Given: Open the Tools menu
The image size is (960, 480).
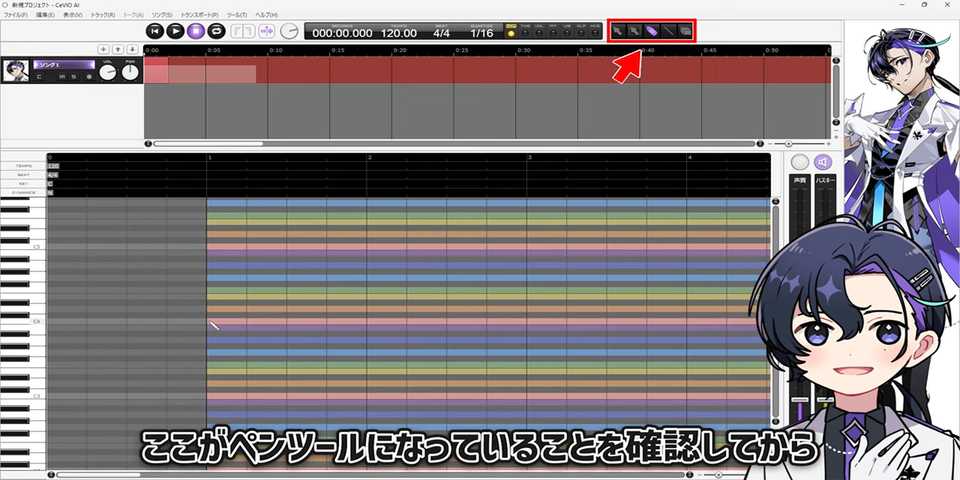Looking at the screenshot, I should point(237,14).
